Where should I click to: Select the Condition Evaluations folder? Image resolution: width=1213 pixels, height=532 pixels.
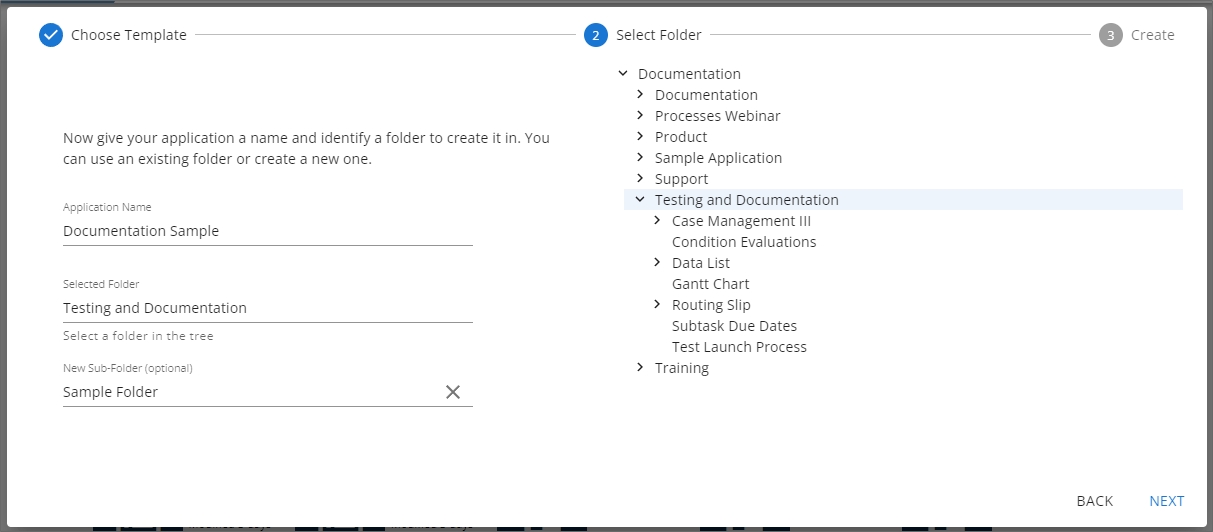(x=744, y=242)
